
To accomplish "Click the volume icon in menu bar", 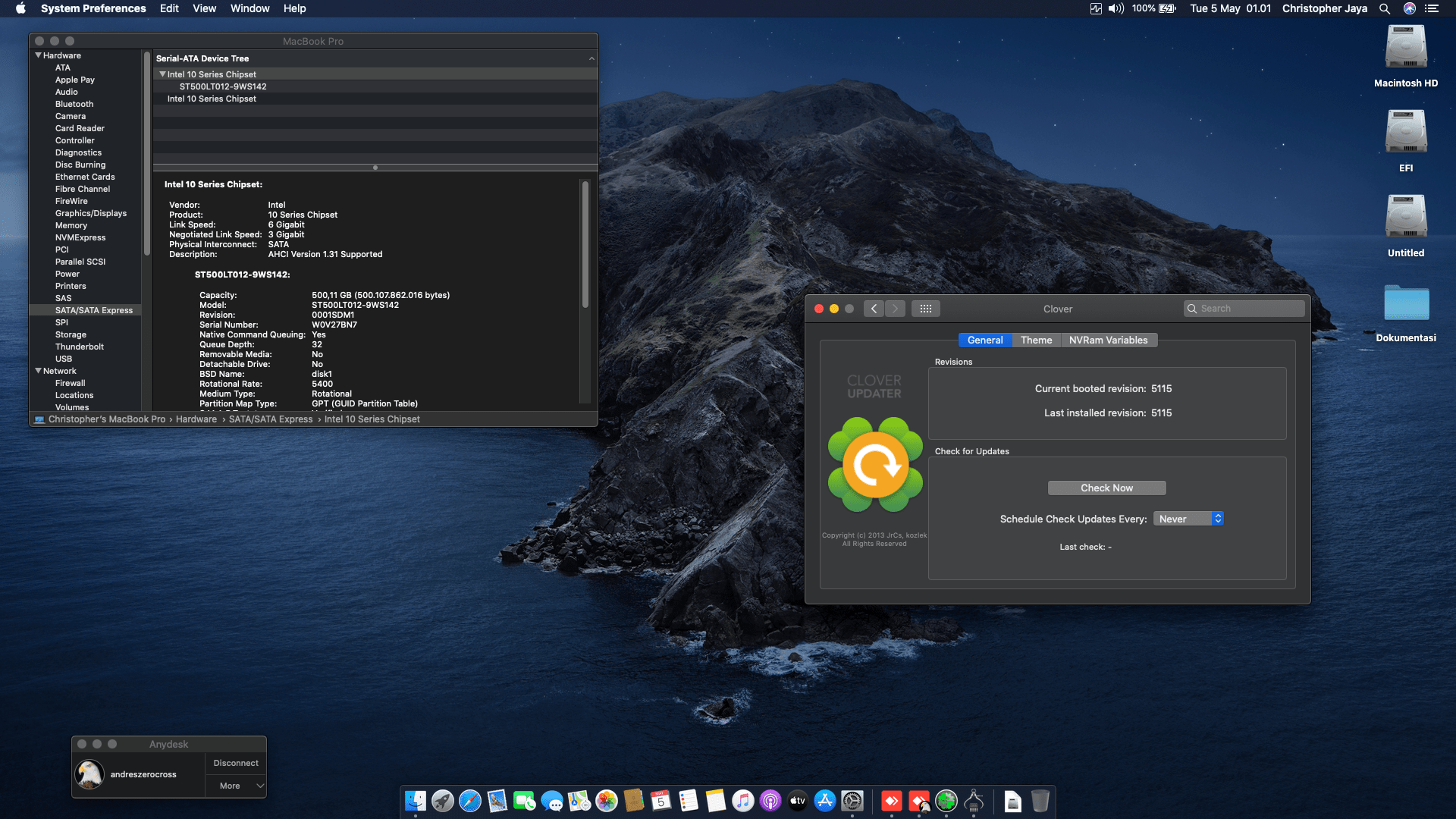I will click(1116, 8).
